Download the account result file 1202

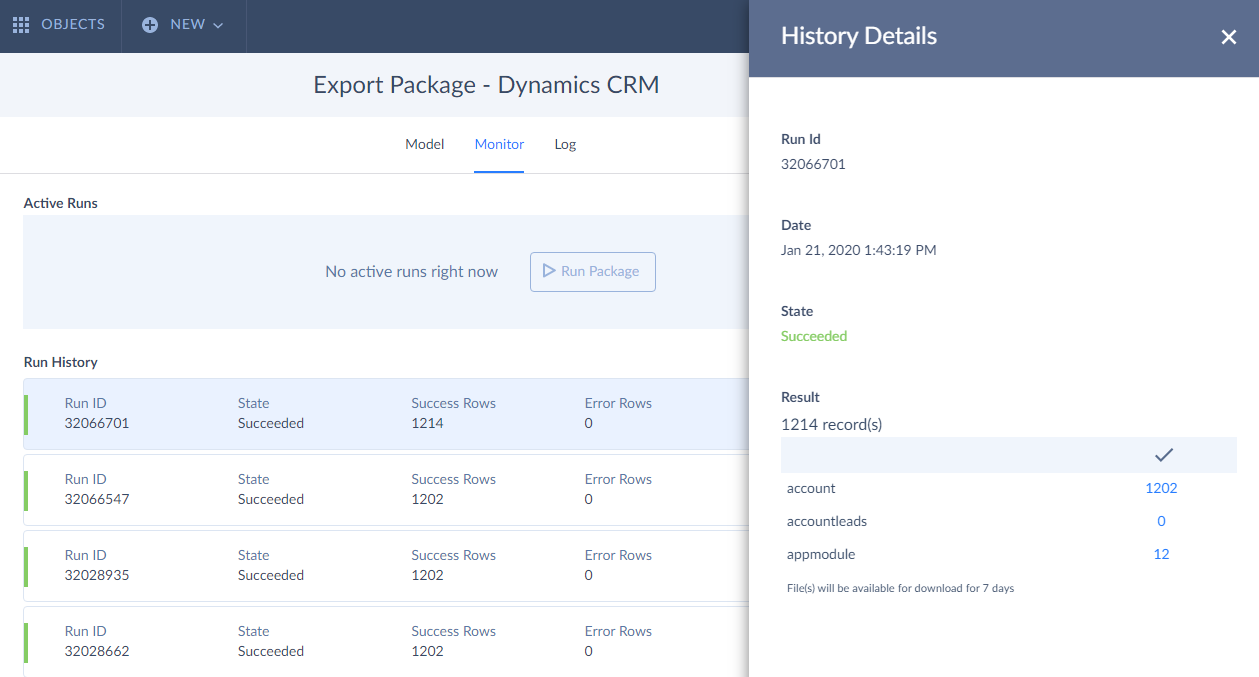pyautogui.click(x=1161, y=488)
